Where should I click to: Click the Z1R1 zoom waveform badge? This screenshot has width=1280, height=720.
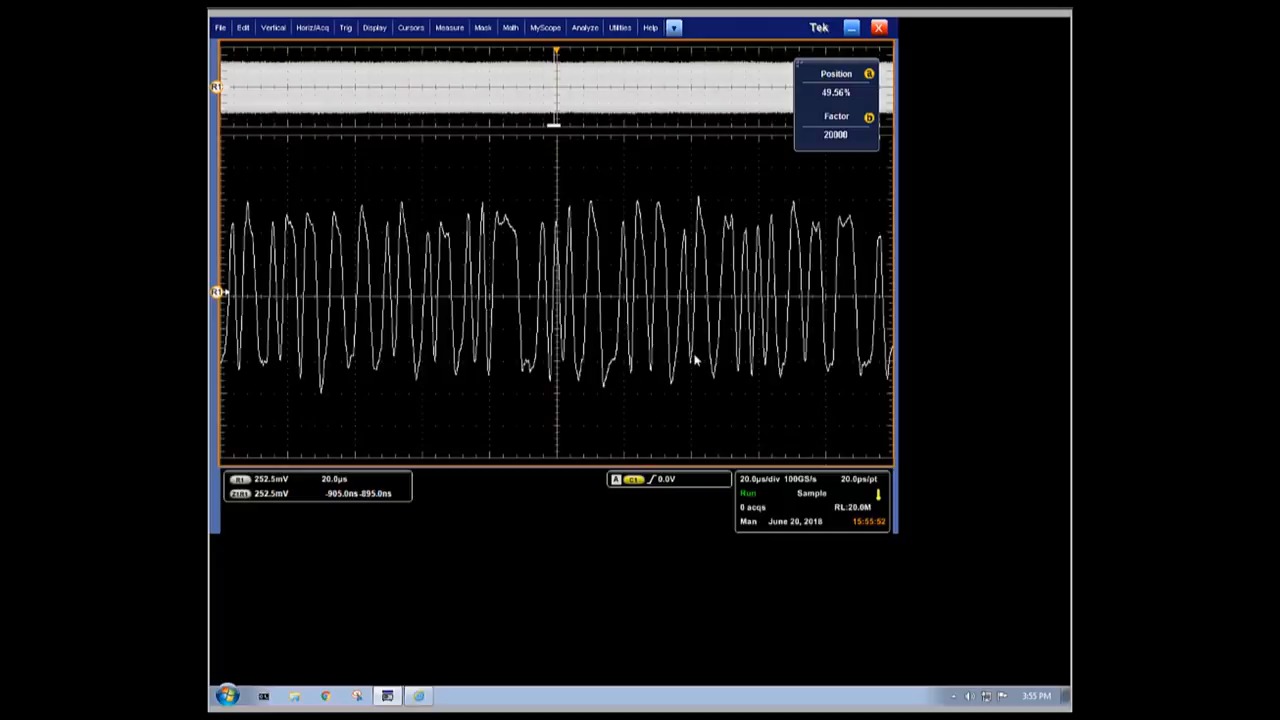tap(239, 493)
